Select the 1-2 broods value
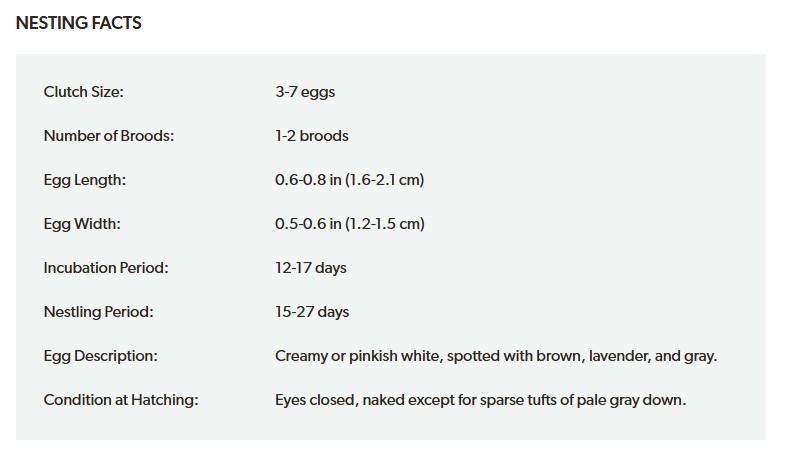 click(x=312, y=136)
